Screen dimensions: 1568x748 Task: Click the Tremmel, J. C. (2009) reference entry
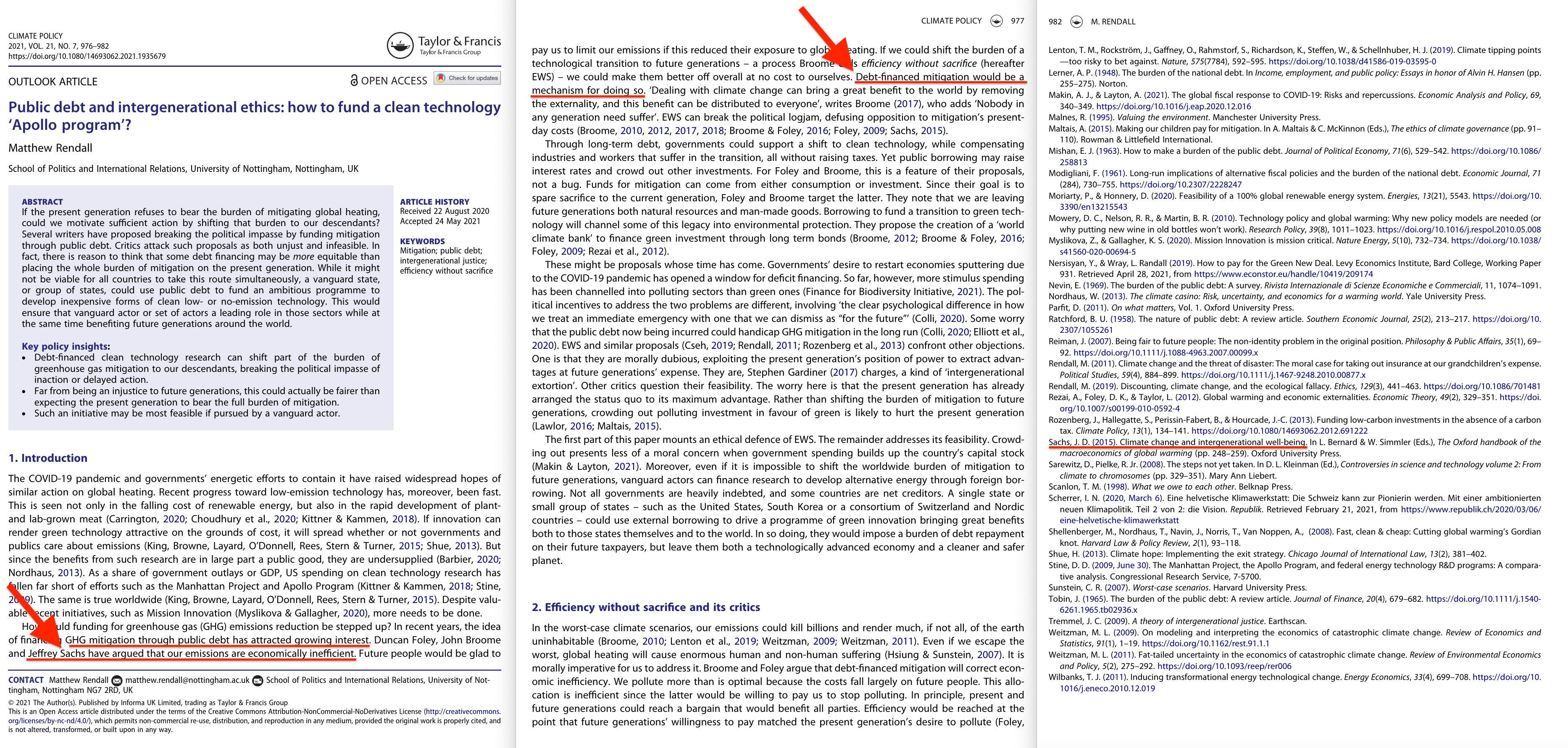(x=1177, y=621)
